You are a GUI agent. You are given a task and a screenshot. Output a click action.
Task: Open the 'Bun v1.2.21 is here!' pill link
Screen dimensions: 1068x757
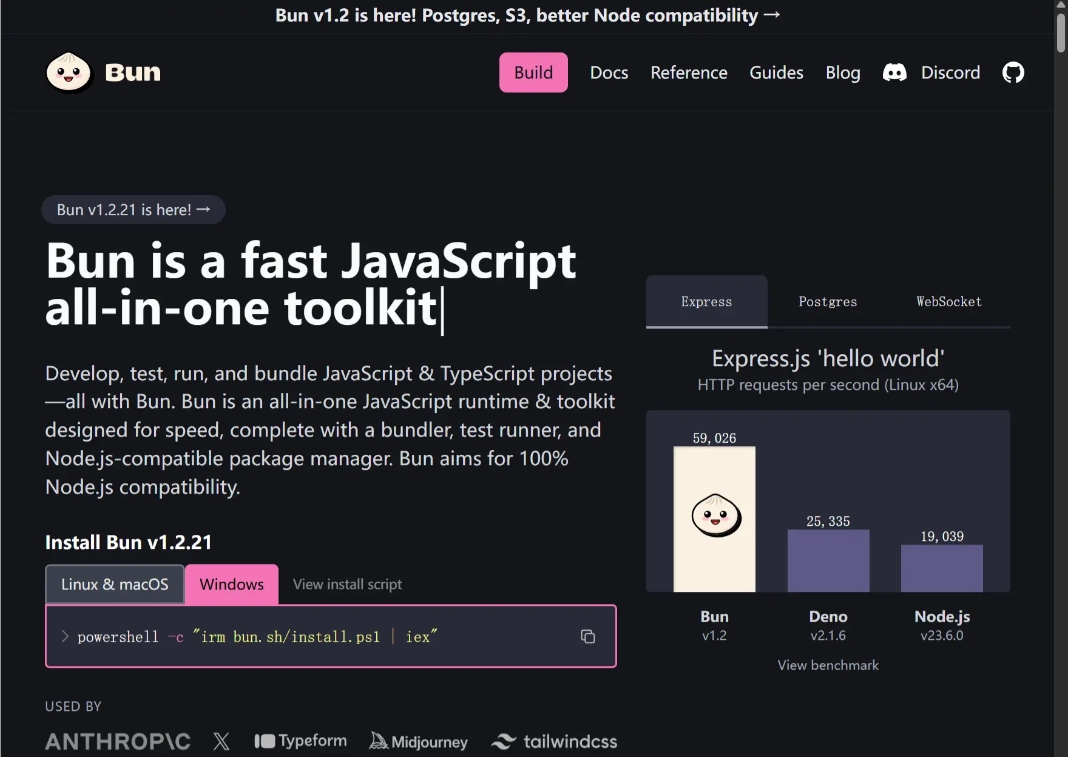click(x=134, y=210)
